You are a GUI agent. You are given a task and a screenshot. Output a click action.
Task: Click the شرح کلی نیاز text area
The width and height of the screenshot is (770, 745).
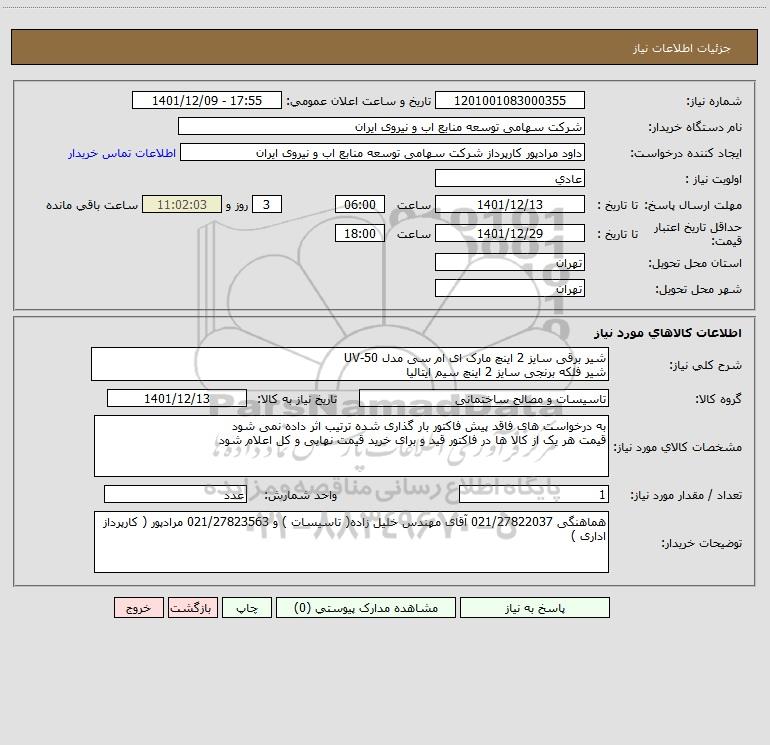click(350, 364)
